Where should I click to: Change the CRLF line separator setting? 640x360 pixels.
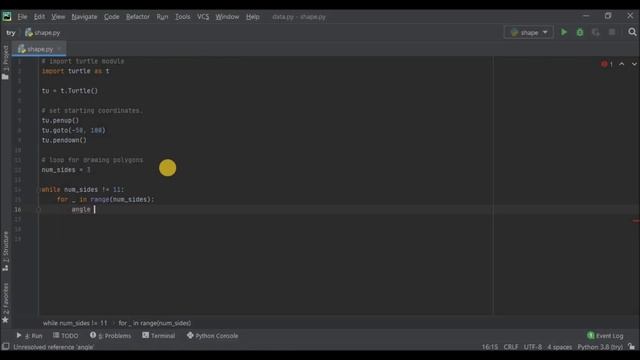click(x=511, y=347)
